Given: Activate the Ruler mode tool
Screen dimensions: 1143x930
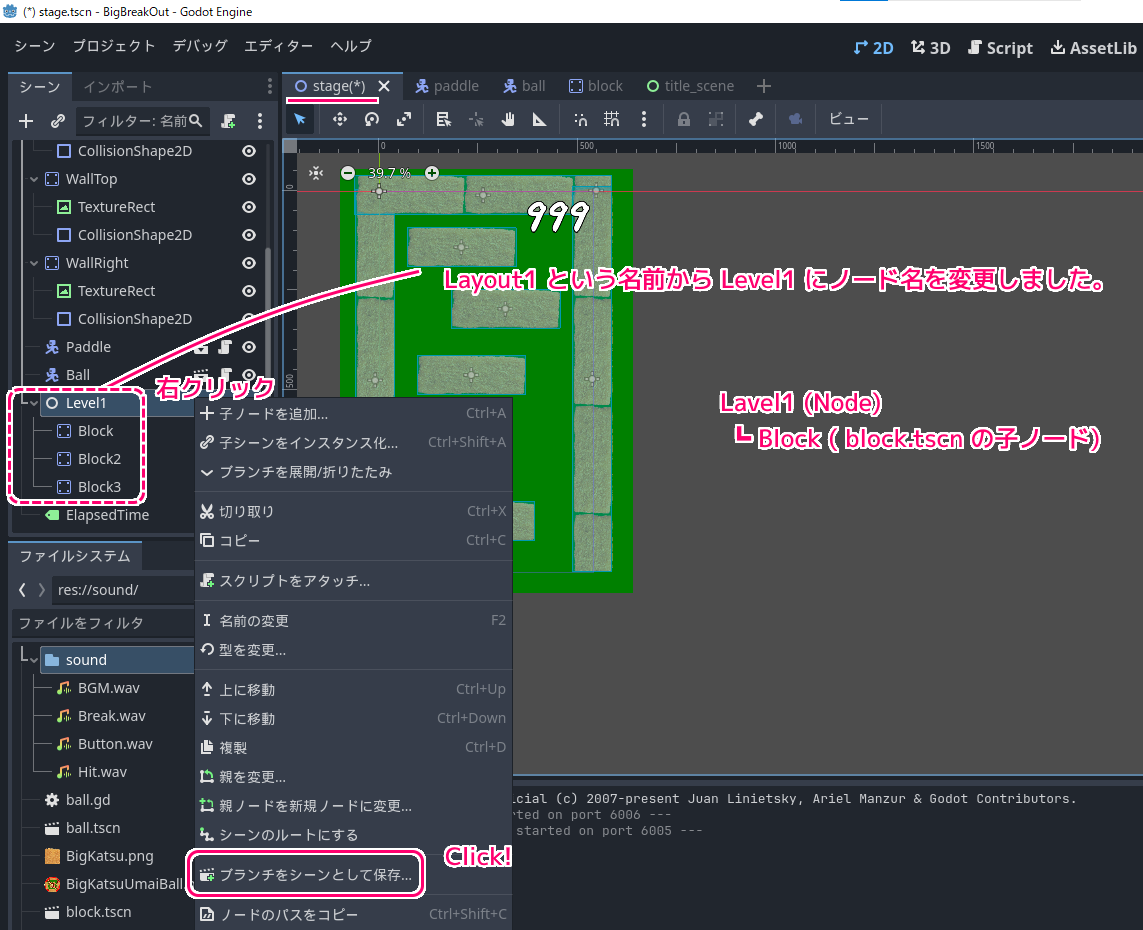Looking at the screenshot, I should coord(539,120).
